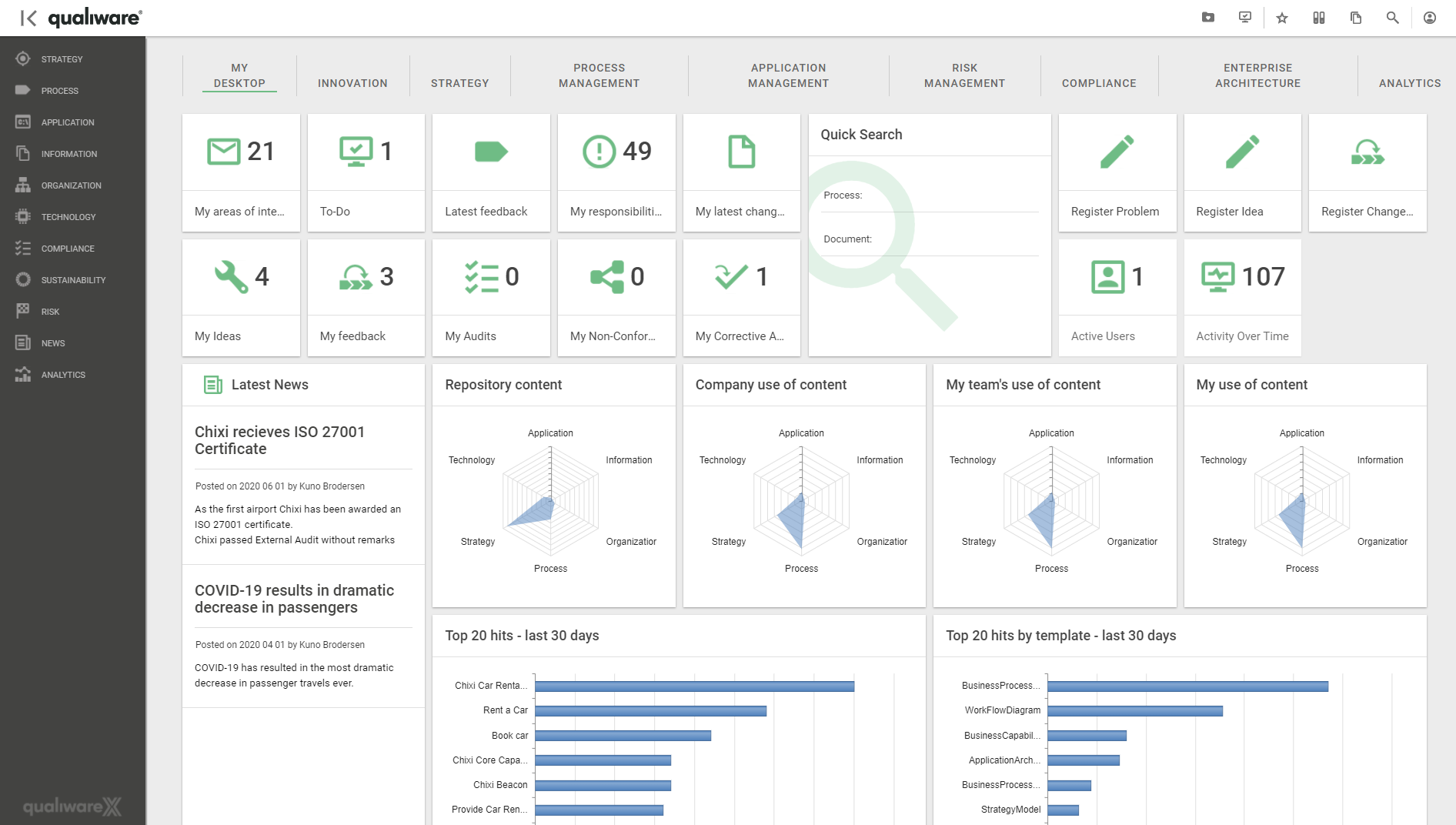The image size is (1456, 825).
Task: Click the Chixi Car Rental bar in chart
Action: pos(694,686)
